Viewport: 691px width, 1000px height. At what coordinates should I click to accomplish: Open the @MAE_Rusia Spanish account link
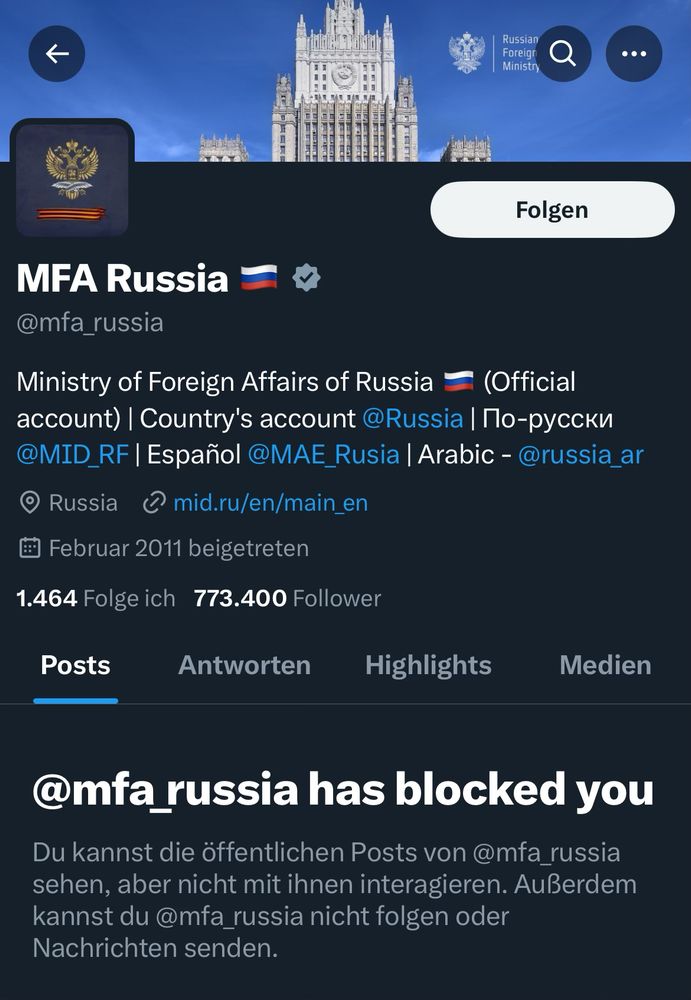tap(323, 455)
